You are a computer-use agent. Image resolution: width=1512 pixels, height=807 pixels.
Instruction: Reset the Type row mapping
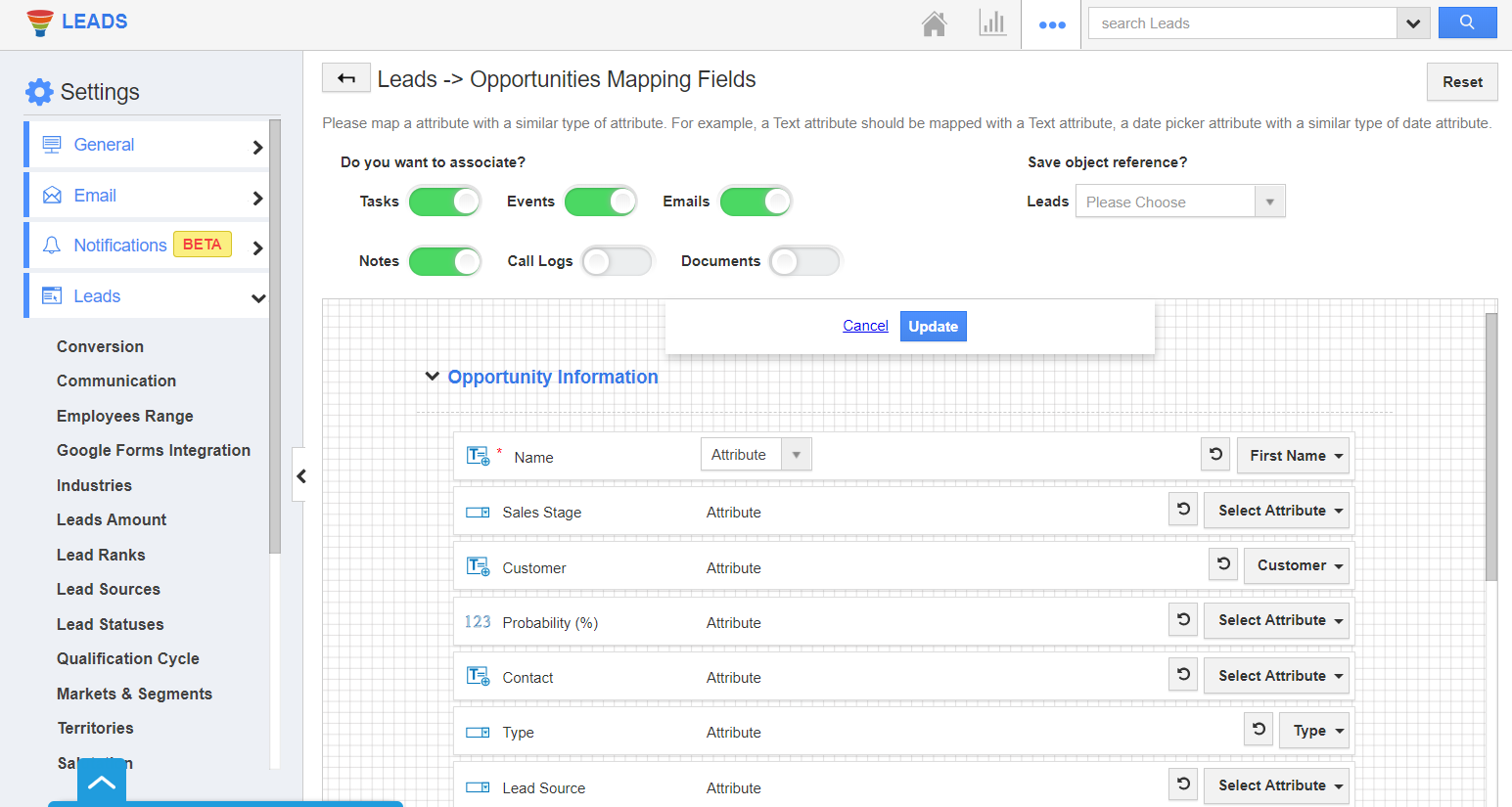pos(1259,729)
